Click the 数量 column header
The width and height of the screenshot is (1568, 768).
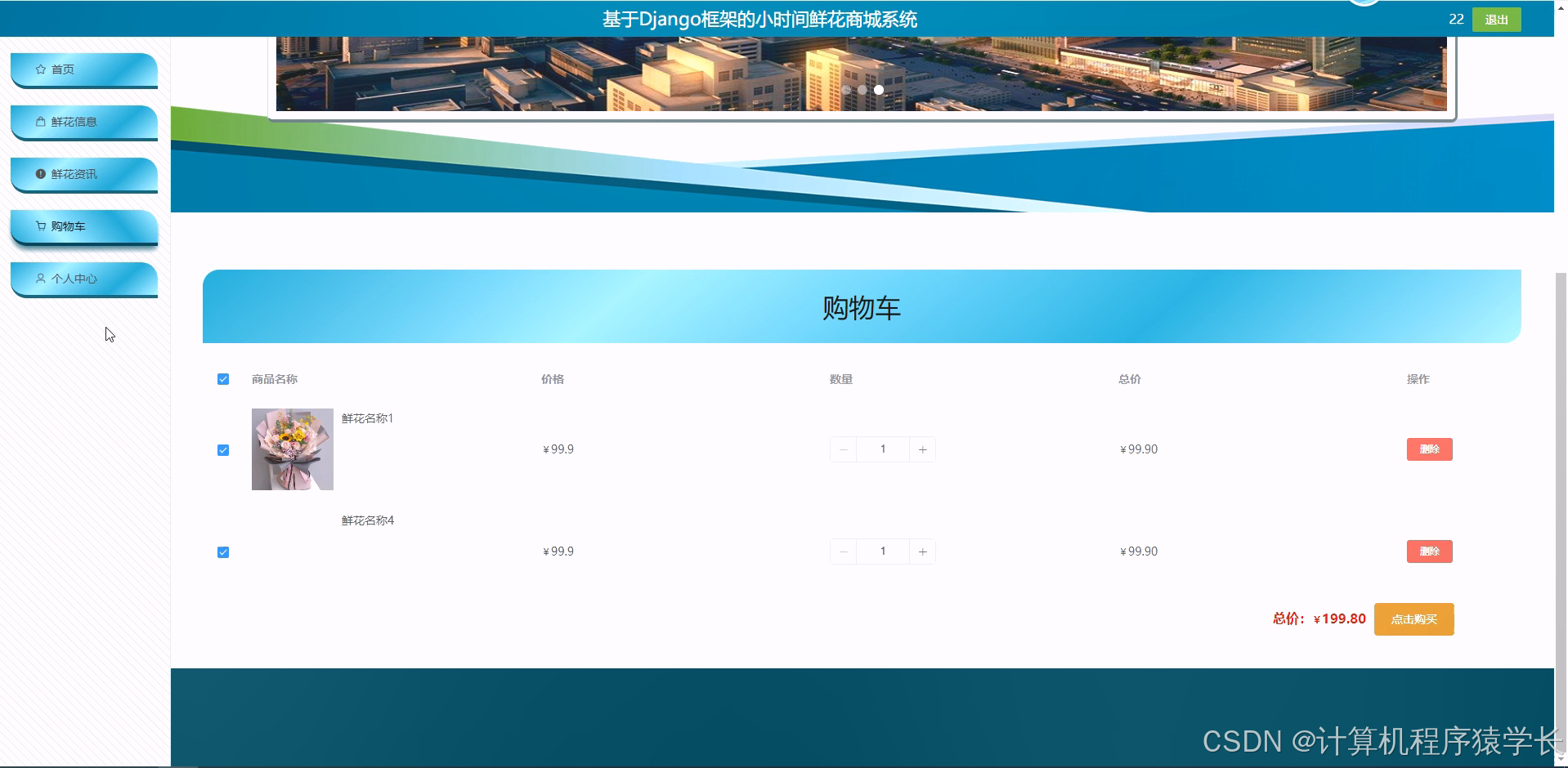(x=841, y=379)
